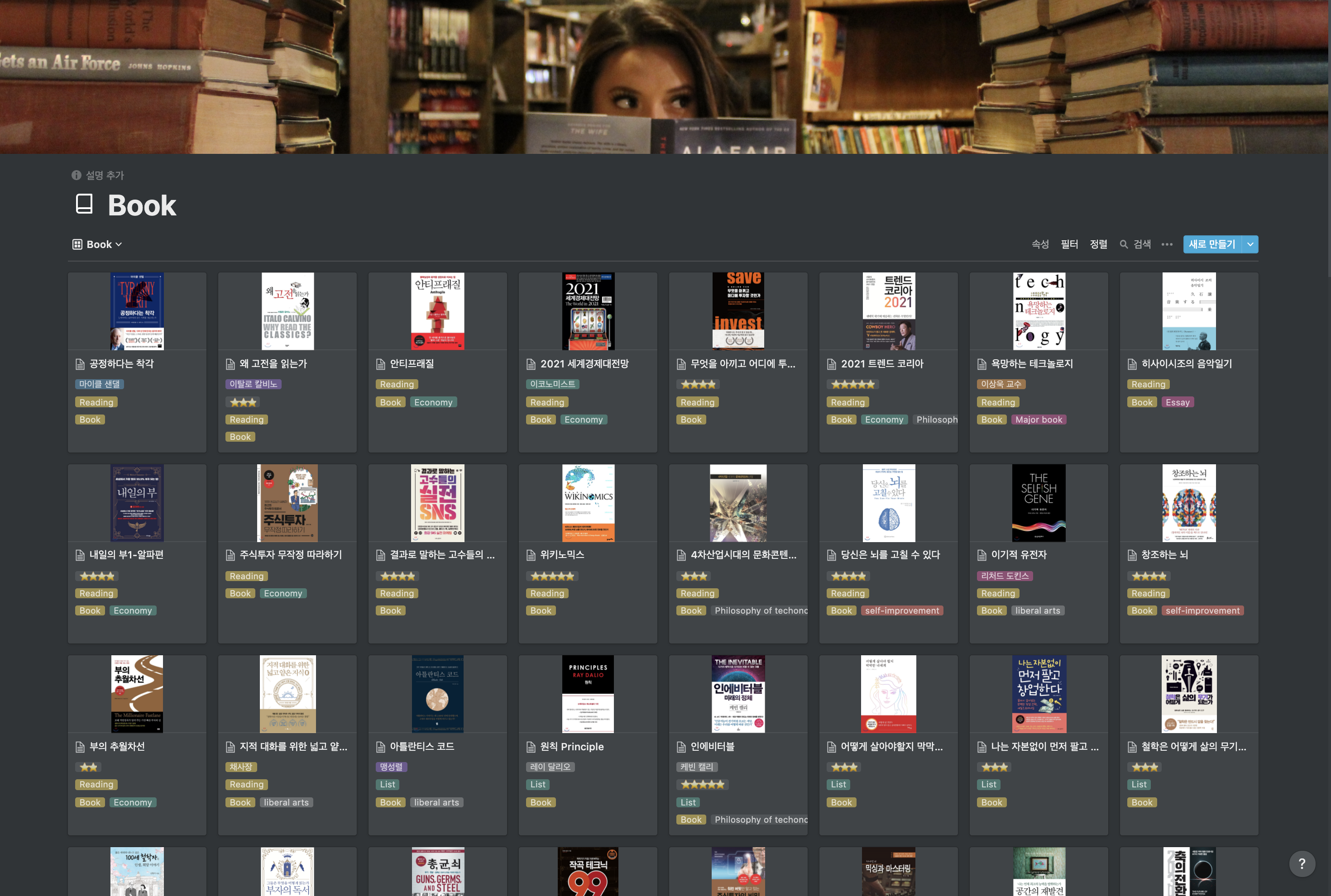Click the 검색 search field

1135,244
